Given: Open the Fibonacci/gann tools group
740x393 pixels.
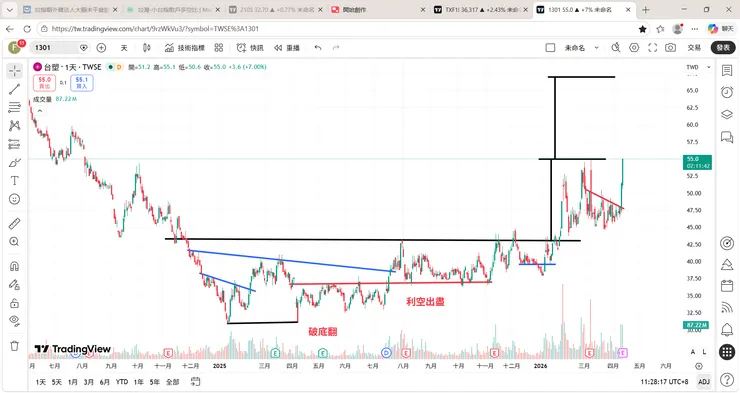Looking at the screenshot, I should point(15,107).
